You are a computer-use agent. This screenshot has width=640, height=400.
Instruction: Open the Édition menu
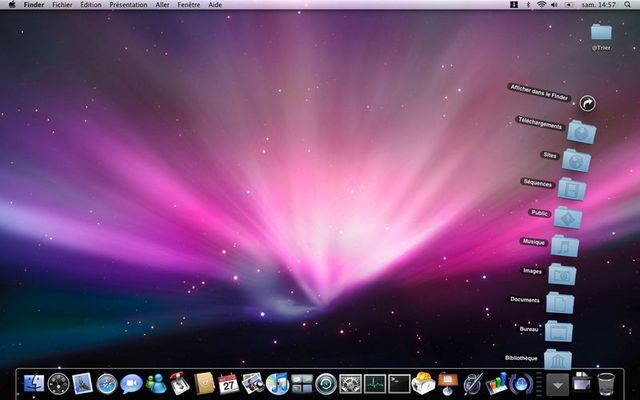point(91,5)
